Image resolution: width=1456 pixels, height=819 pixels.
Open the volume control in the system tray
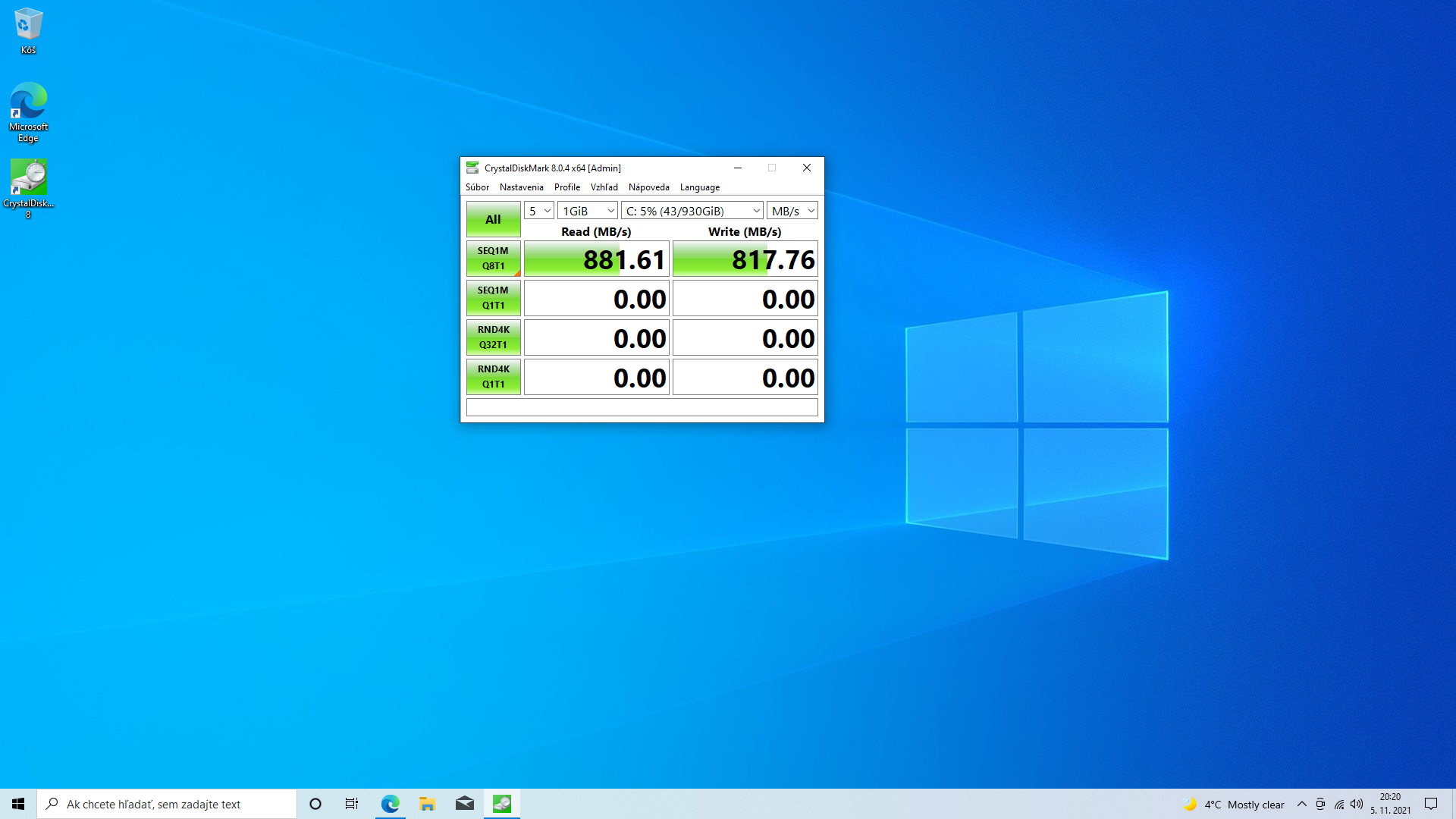tap(1357, 804)
